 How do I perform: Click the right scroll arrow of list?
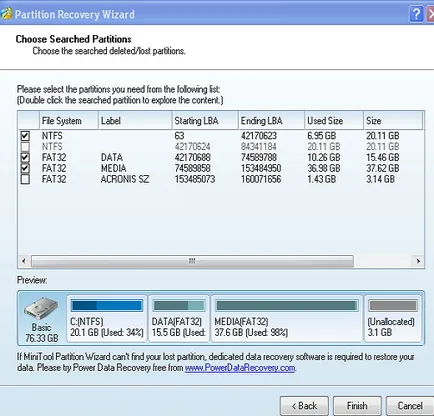tap(418, 261)
